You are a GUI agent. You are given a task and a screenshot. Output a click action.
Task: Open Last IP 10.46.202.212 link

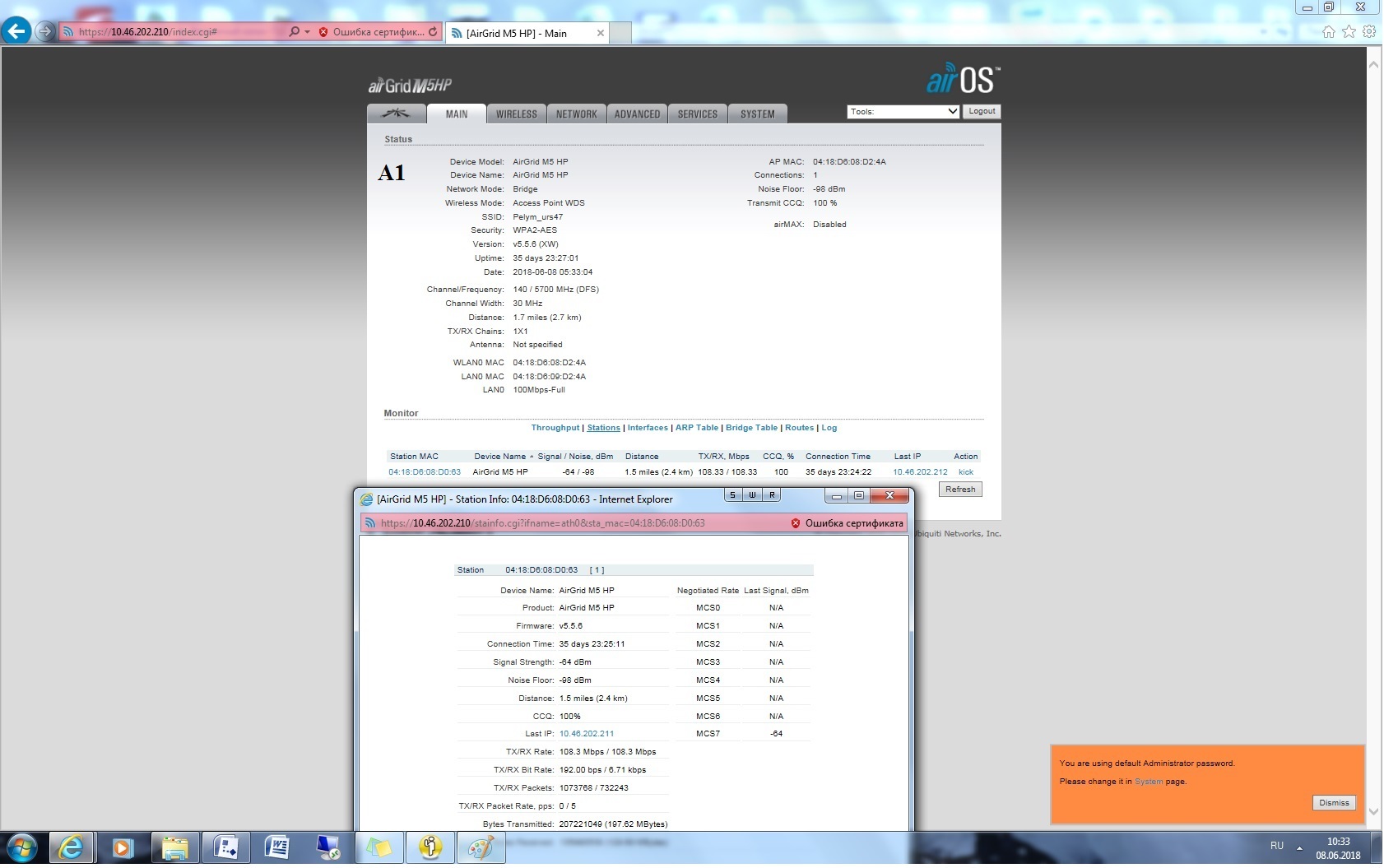(920, 472)
